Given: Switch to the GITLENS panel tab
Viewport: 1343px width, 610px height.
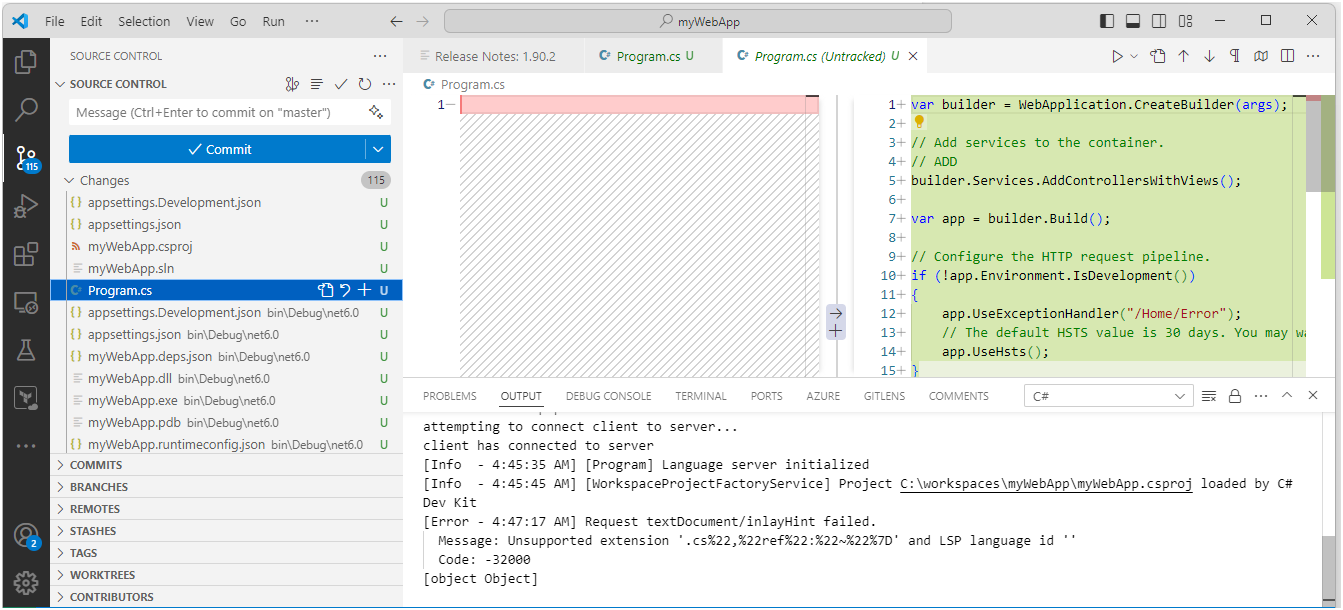Looking at the screenshot, I should click(x=884, y=396).
